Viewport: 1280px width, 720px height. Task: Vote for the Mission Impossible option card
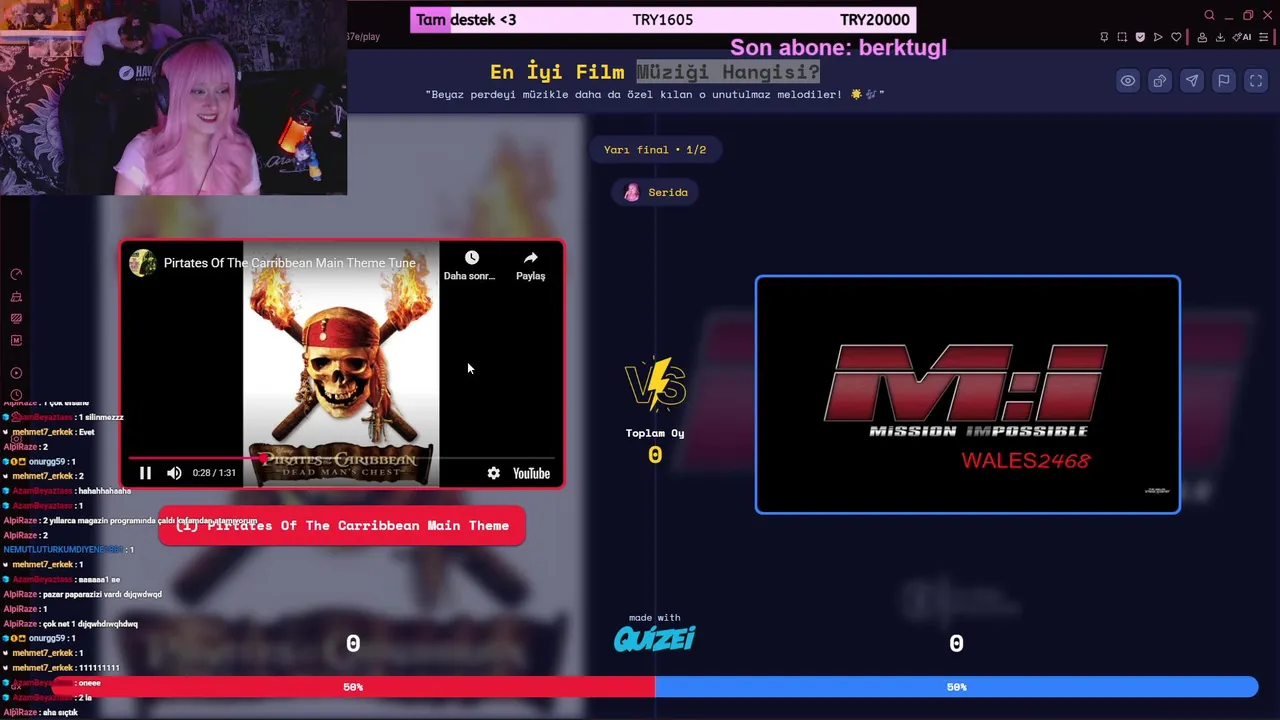(967, 394)
